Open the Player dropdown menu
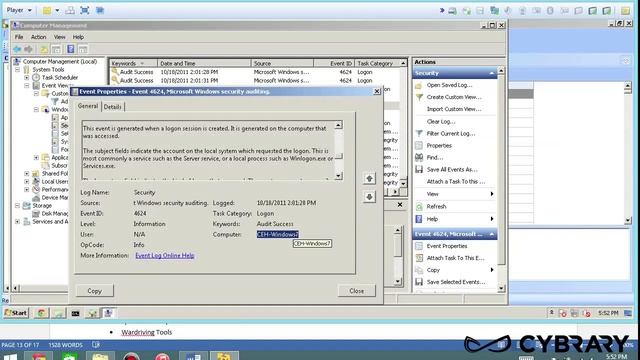Viewport: 640px width, 360px height. (x=19, y=10)
